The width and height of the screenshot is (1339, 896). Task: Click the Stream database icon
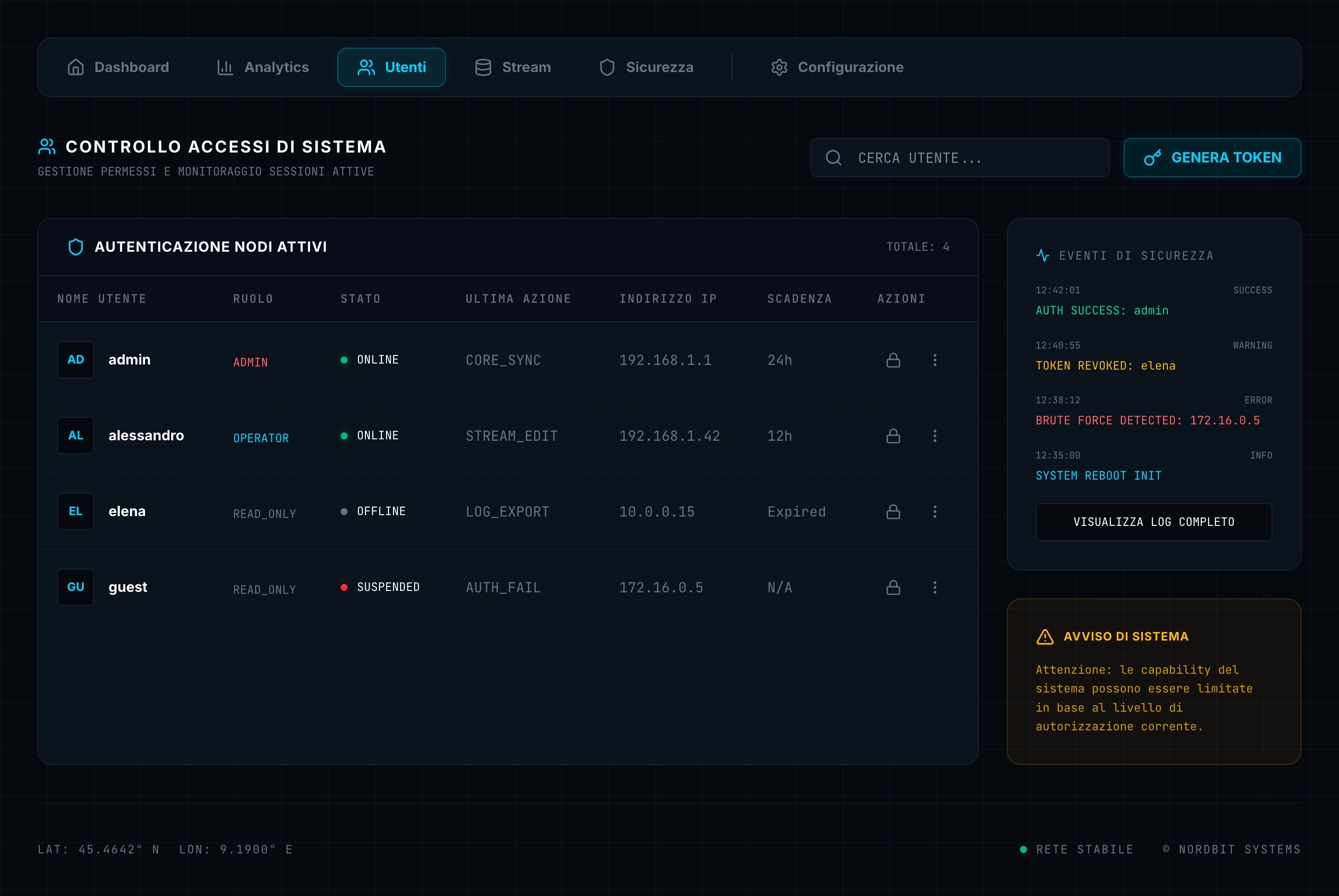[x=483, y=67]
